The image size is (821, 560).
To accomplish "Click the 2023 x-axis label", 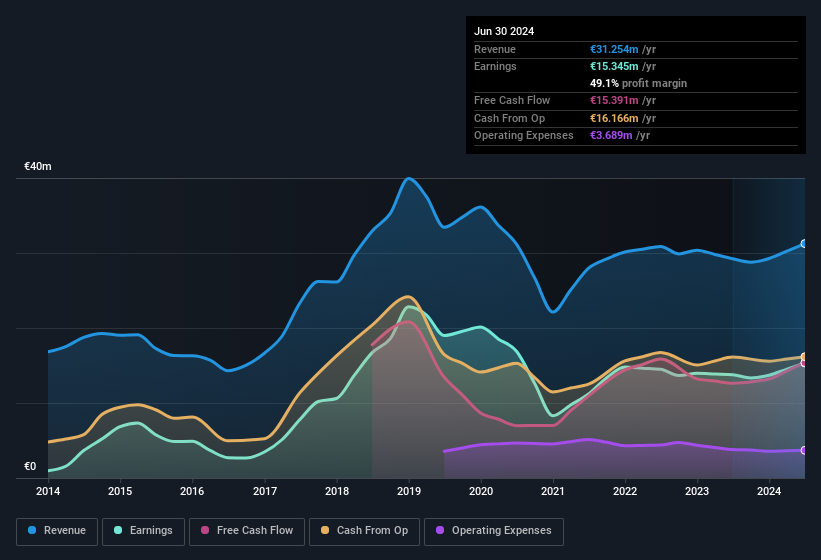I will tap(697, 491).
